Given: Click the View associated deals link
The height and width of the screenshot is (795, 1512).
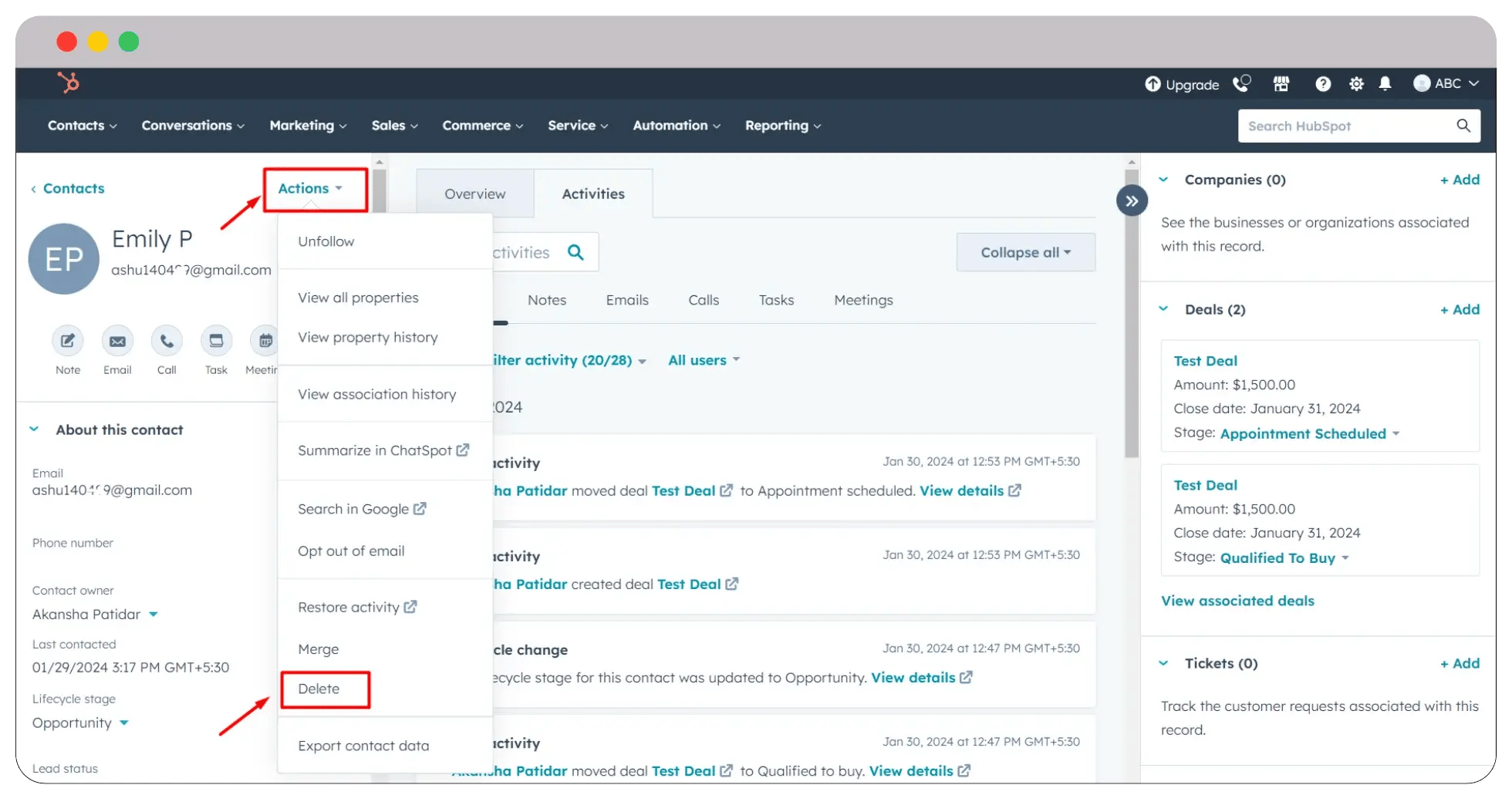Looking at the screenshot, I should click(1237, 601).
